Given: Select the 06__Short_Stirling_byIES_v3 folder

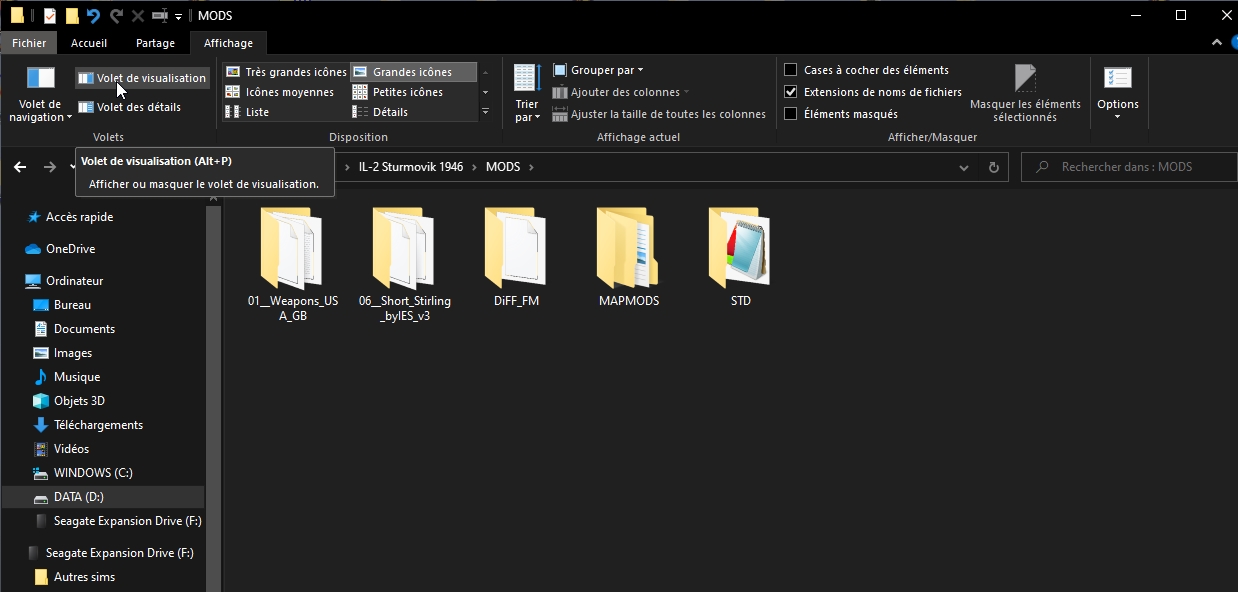Looking at the screenshot, I should click(x=404, y=264).
